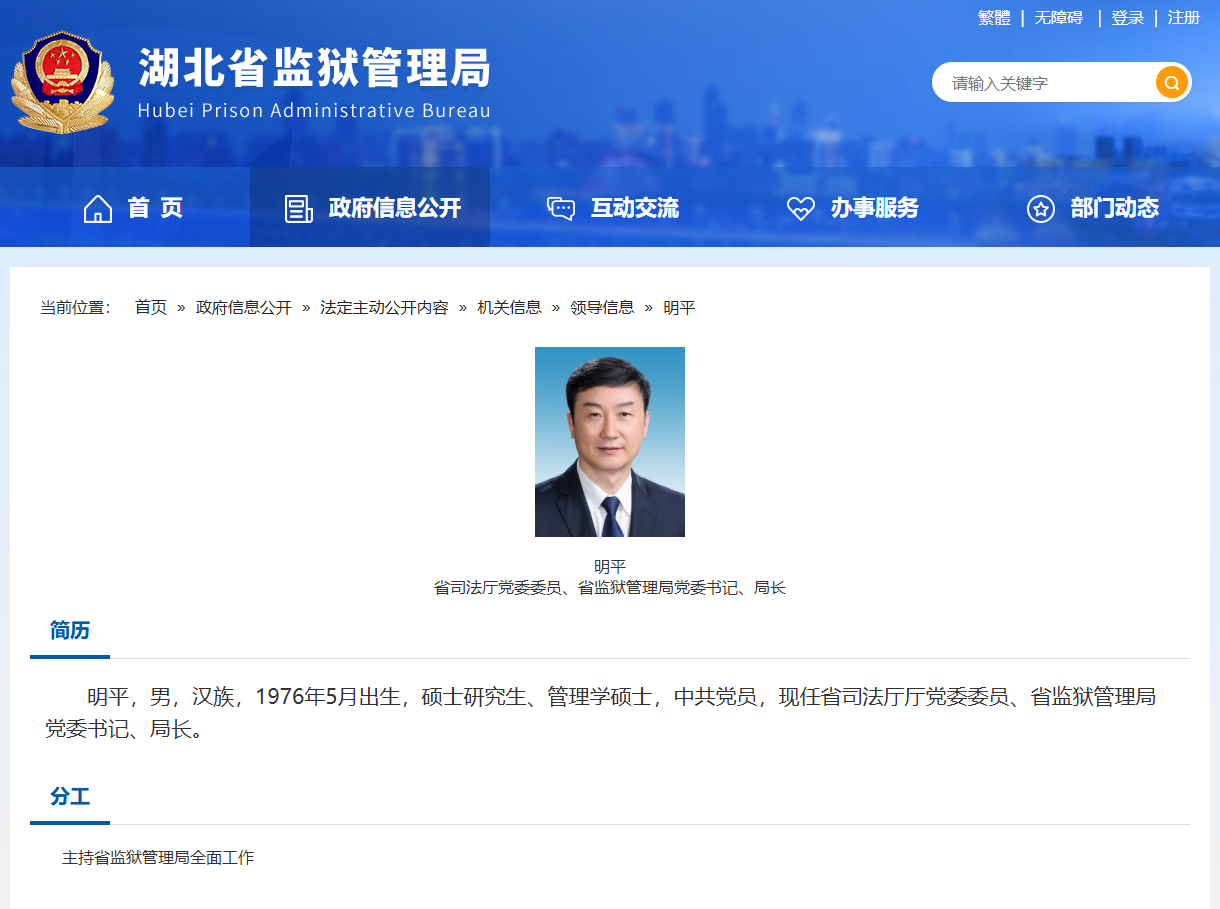The width and height of the screenshot is (1220, 909).
Task: Click the site title 湖北省监狱管理局
Action: [x=315, y=68]
